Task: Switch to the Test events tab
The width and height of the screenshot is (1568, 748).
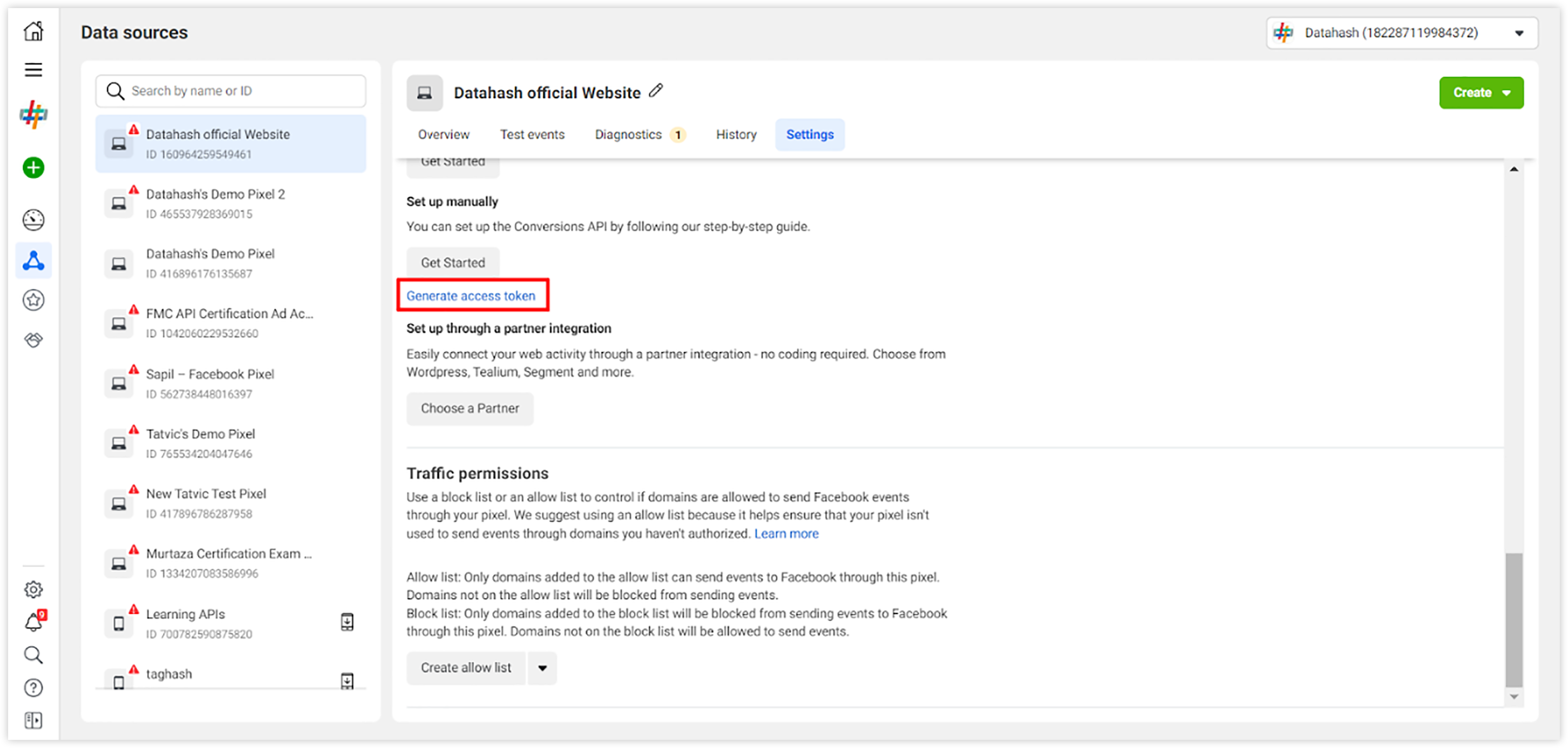Action: click(x=532, y=134)
